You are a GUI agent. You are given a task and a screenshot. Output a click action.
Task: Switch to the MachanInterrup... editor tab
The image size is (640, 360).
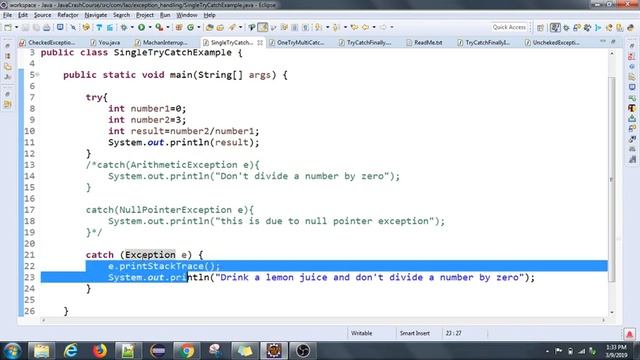161,42
